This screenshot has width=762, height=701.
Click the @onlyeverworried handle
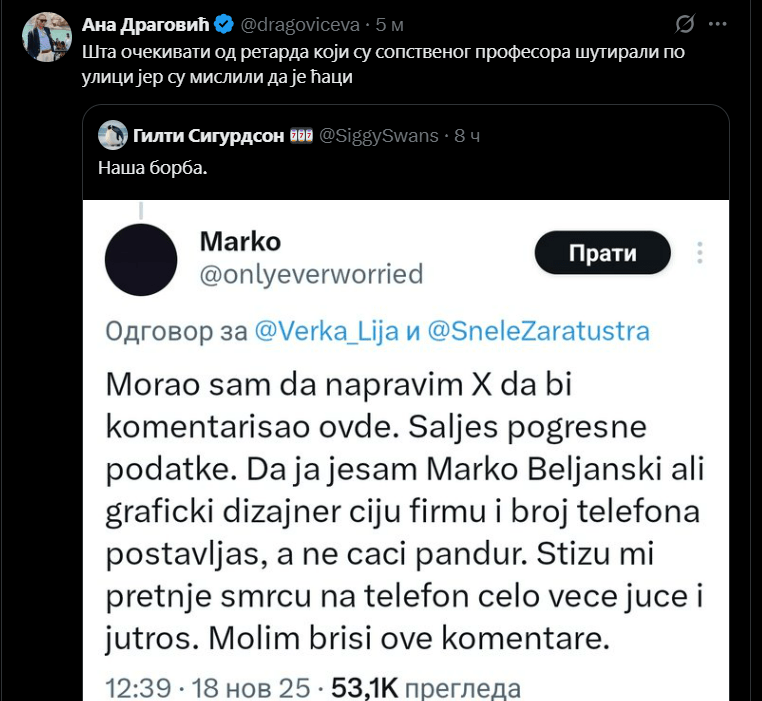point(312,274)
